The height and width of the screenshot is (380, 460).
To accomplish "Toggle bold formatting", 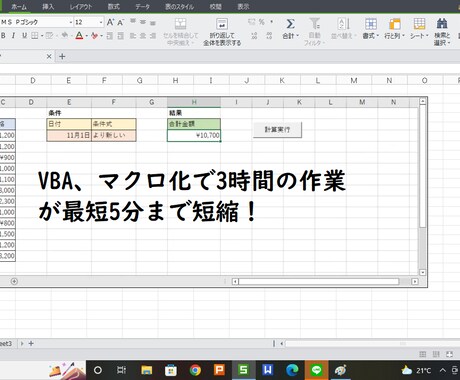I will click(3, 35).
